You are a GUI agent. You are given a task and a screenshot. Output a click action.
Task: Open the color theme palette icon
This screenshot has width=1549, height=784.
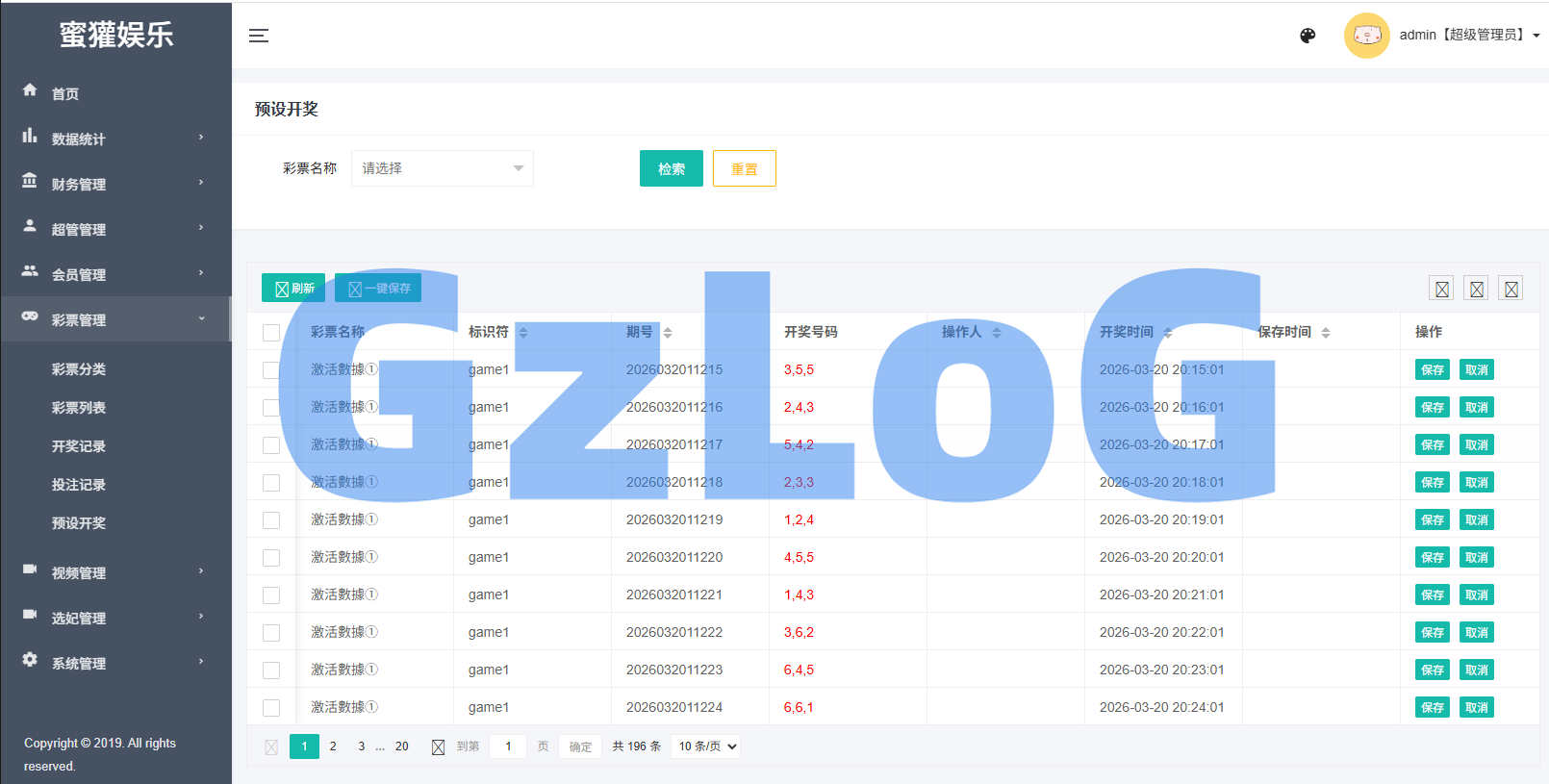[1308, 36]
